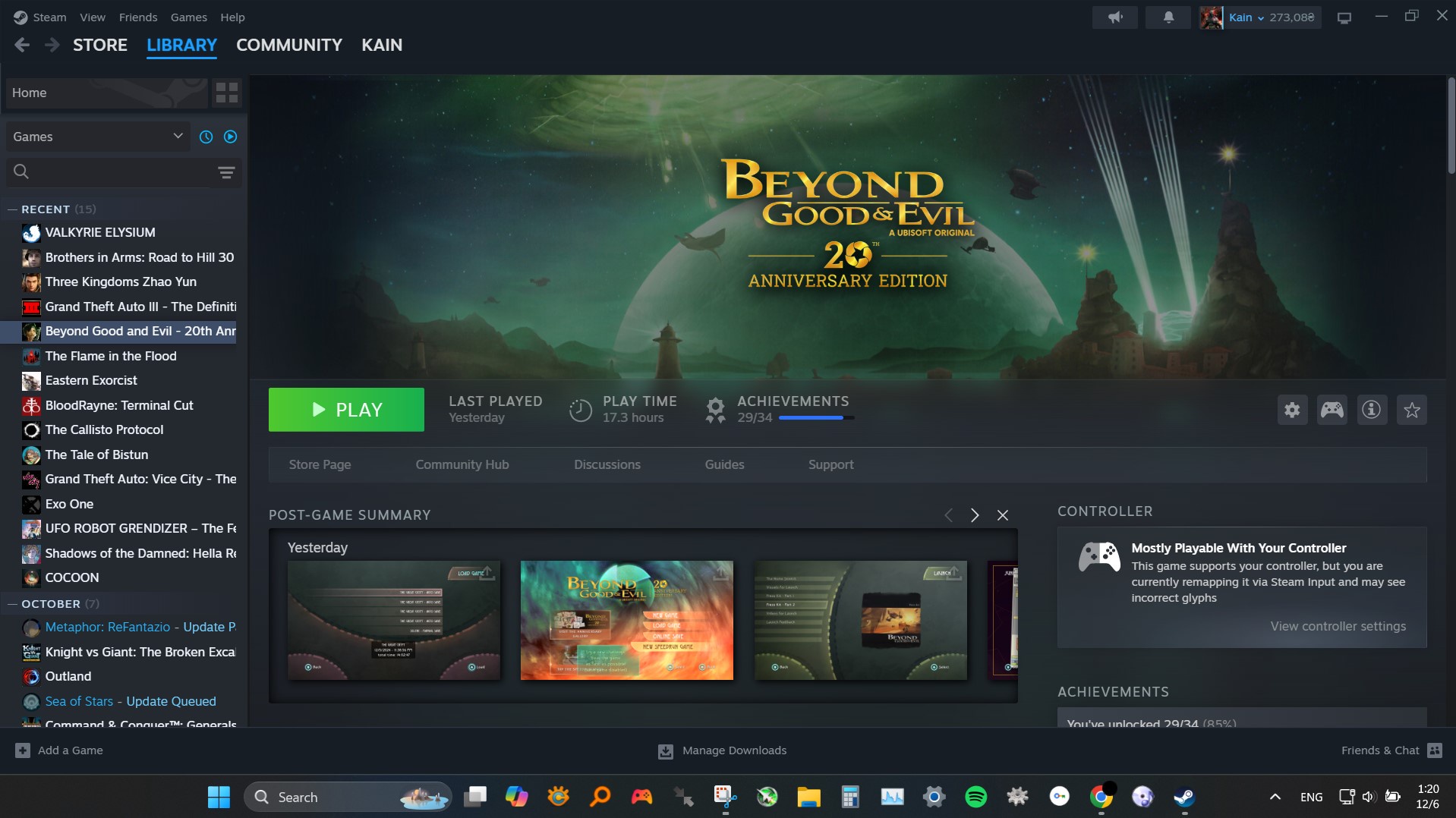Click the Manage Downloads icon

coord(666,751)
